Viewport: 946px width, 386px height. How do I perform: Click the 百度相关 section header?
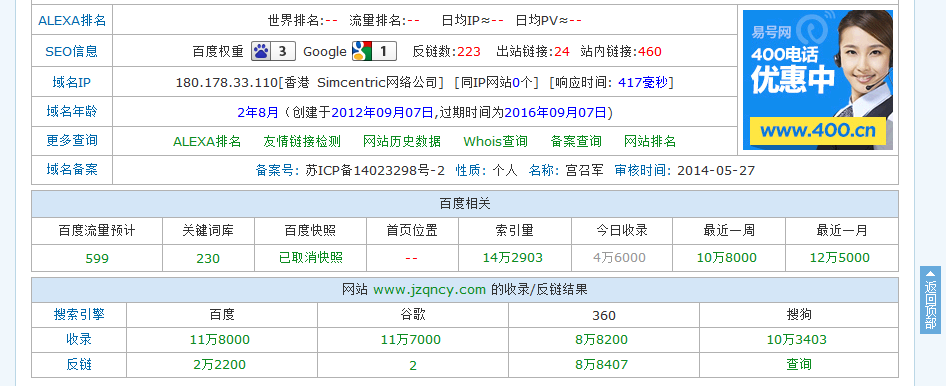(x=465, y=204)
